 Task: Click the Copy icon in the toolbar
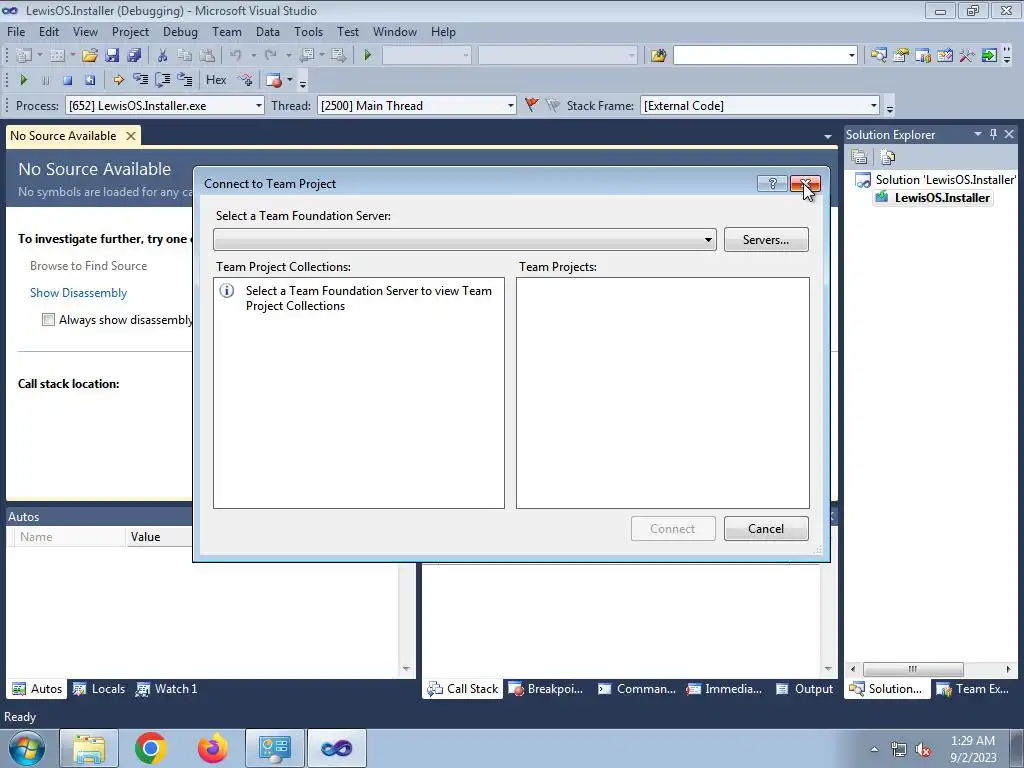185,56
